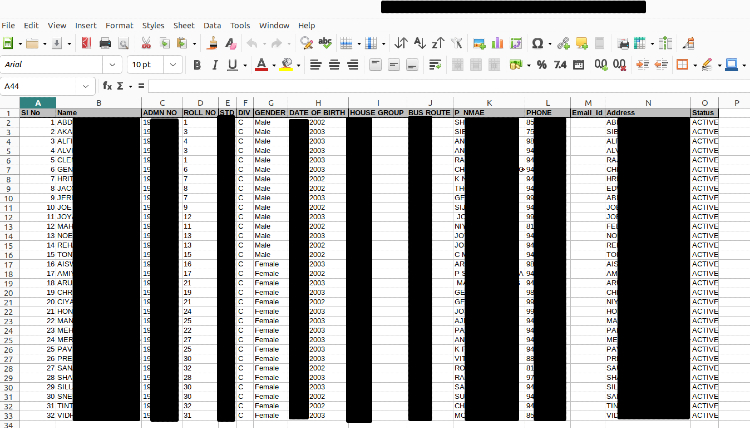Toggle bold formatting

click(197, 65)
